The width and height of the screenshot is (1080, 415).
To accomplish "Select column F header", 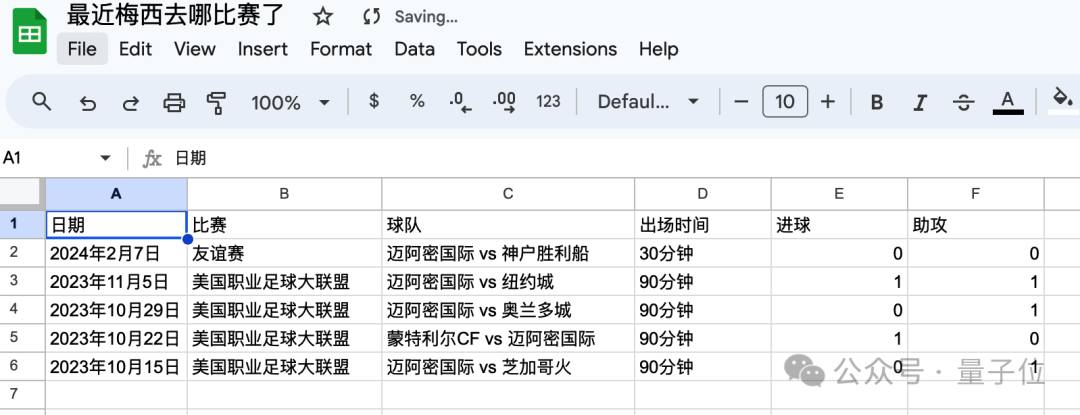I will [x=976, y=194].
